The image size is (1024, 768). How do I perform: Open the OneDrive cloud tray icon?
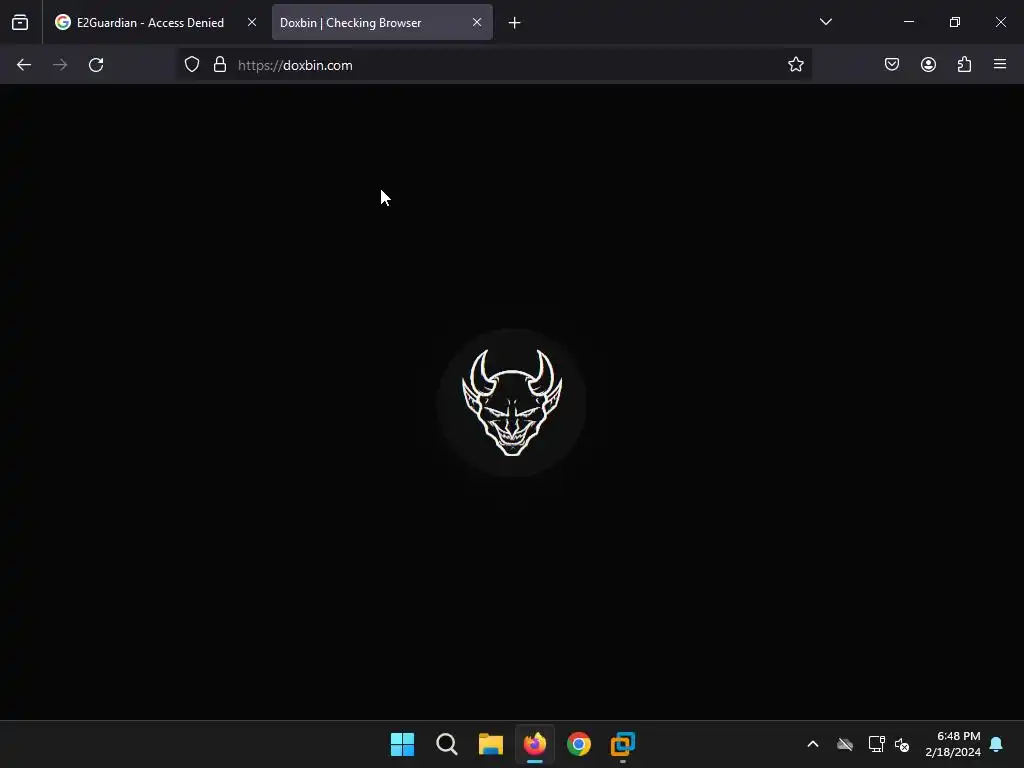tap(845, 744)
